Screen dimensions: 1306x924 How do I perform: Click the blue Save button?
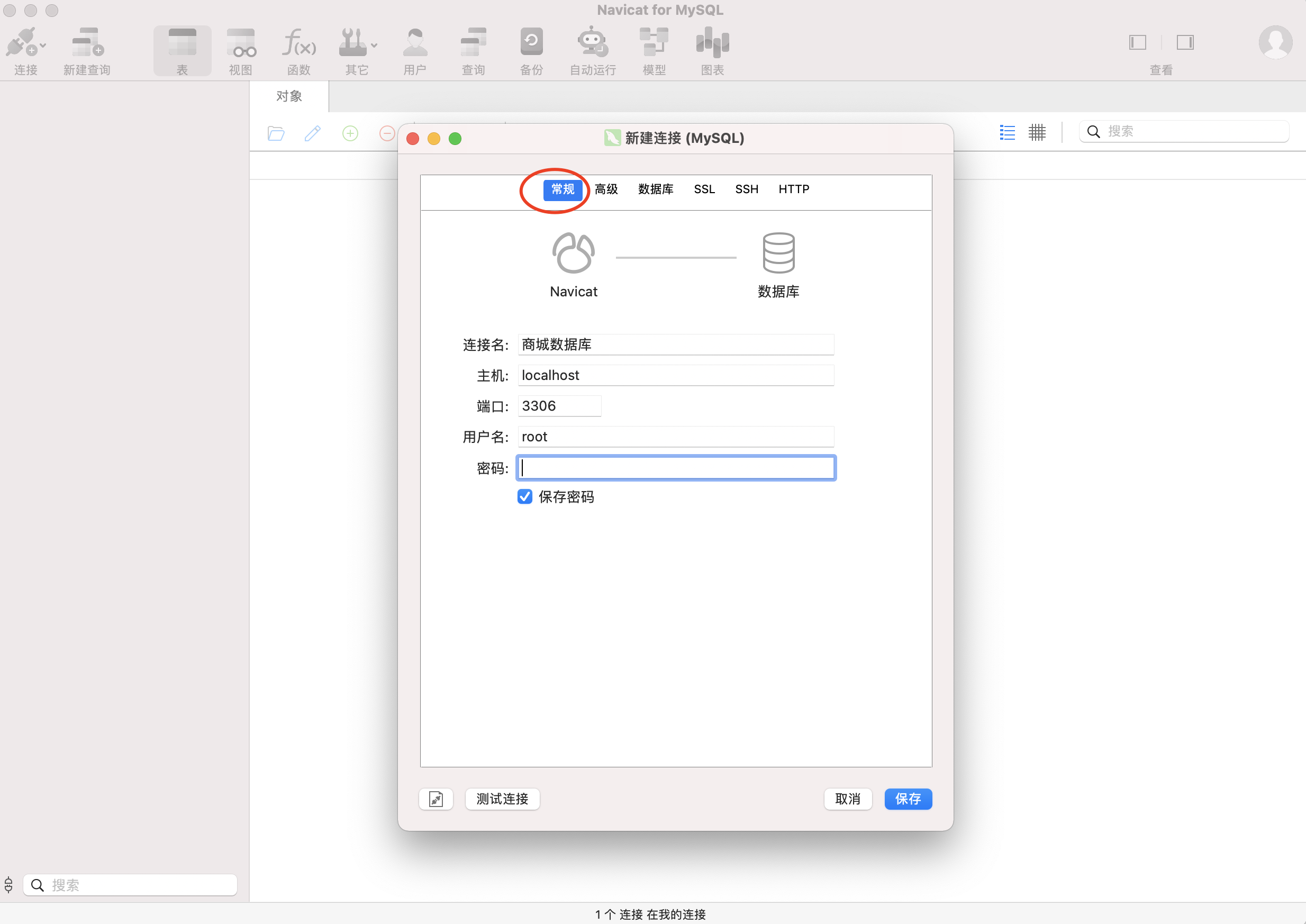click(907, 799)
